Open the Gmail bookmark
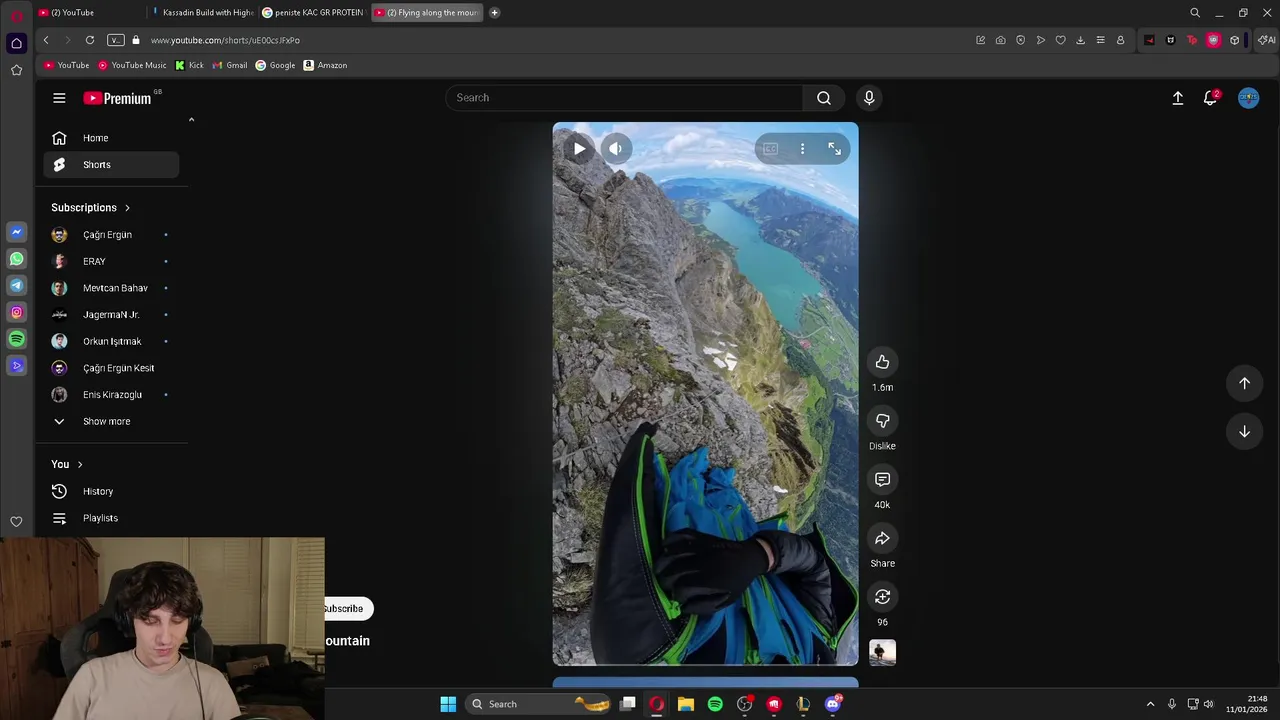 (x=230, y=65)
